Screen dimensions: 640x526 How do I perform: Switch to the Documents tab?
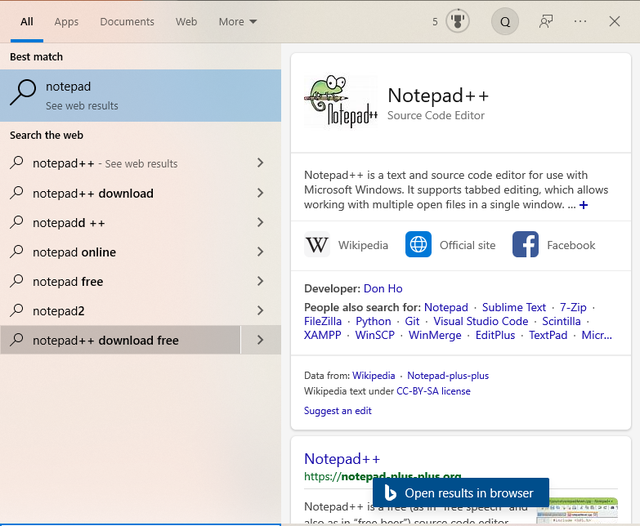(x=127, y=22)
